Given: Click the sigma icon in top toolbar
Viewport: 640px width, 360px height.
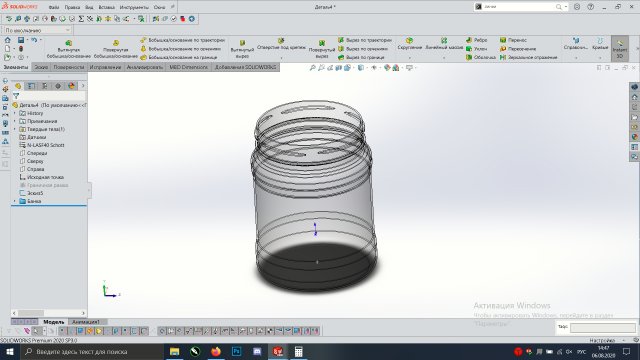Looking at the screenshot, I should 81,19.
